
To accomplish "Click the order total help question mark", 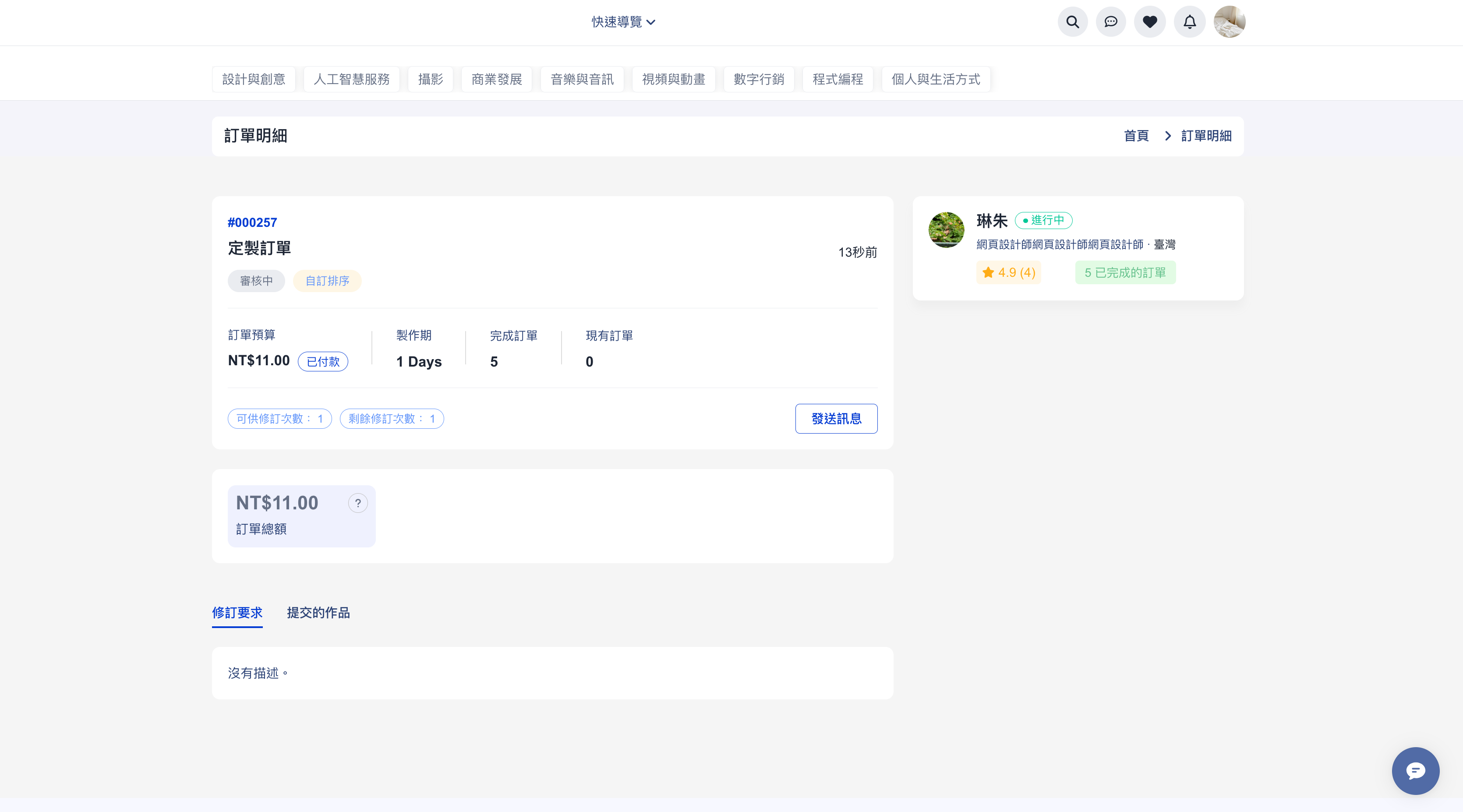I will click(358, 503).
